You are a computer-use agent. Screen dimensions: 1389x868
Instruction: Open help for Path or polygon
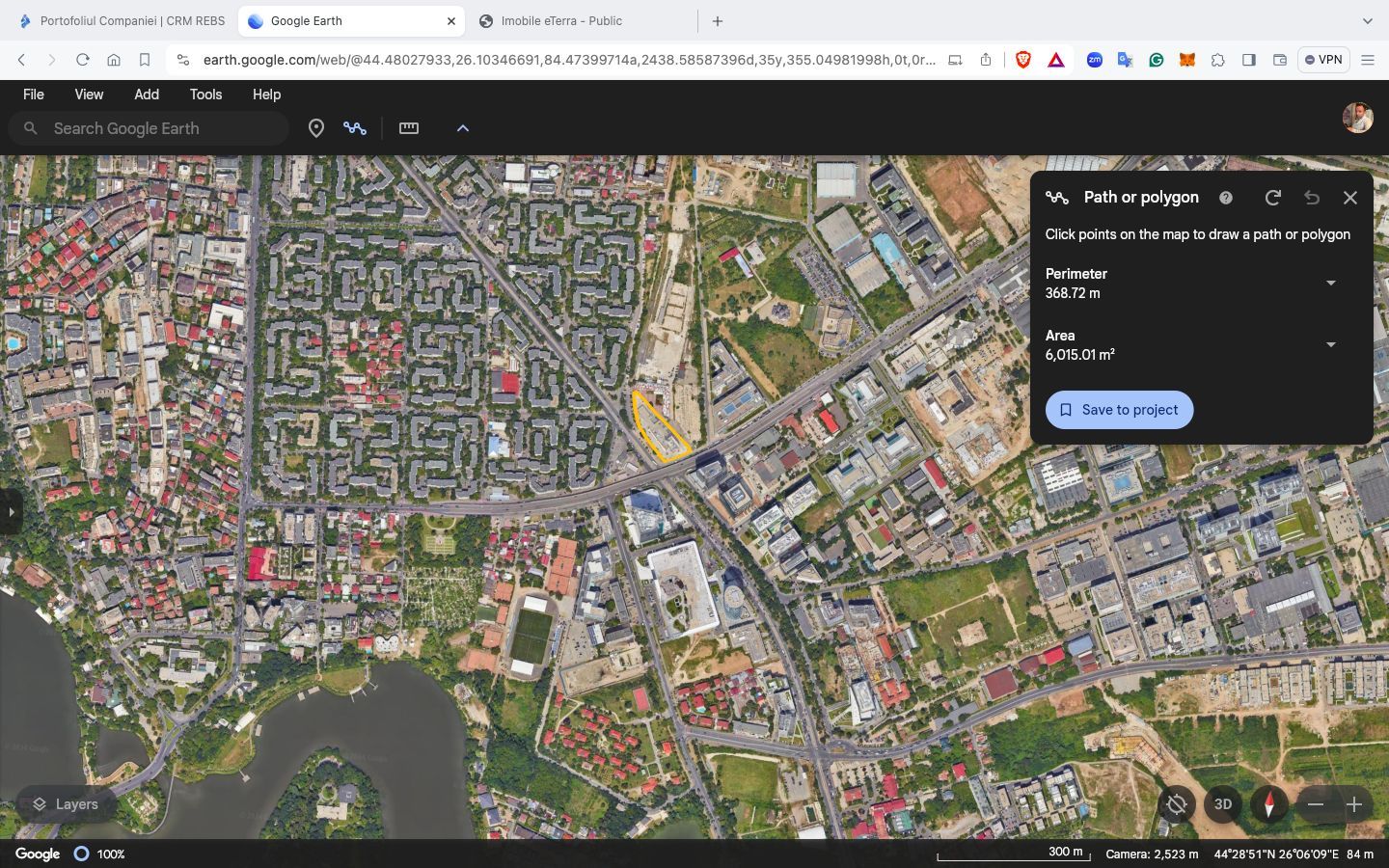click(1226, 198)
